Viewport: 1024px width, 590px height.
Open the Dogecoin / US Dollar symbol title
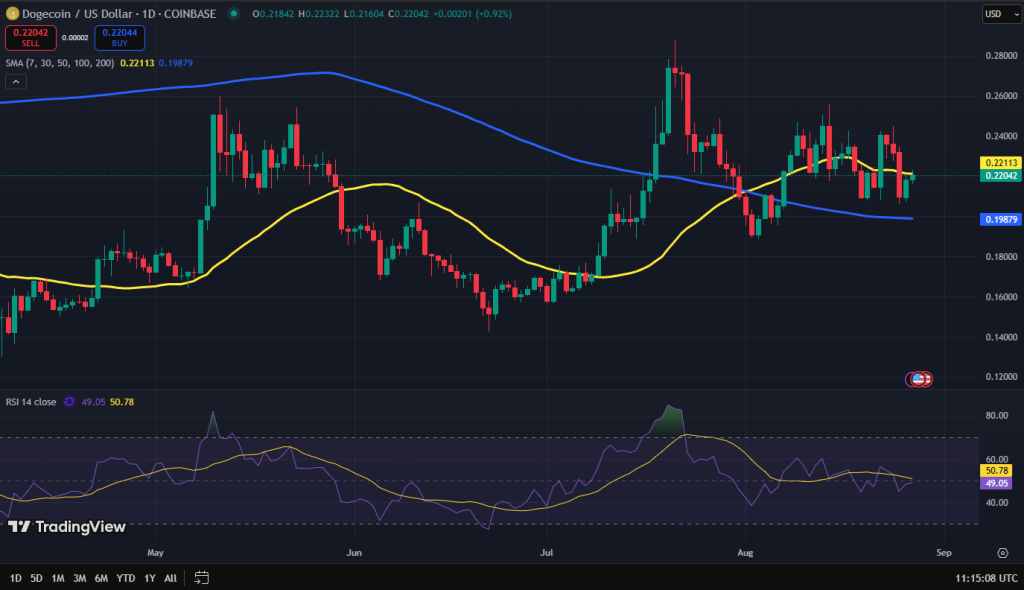pos(119,14)
